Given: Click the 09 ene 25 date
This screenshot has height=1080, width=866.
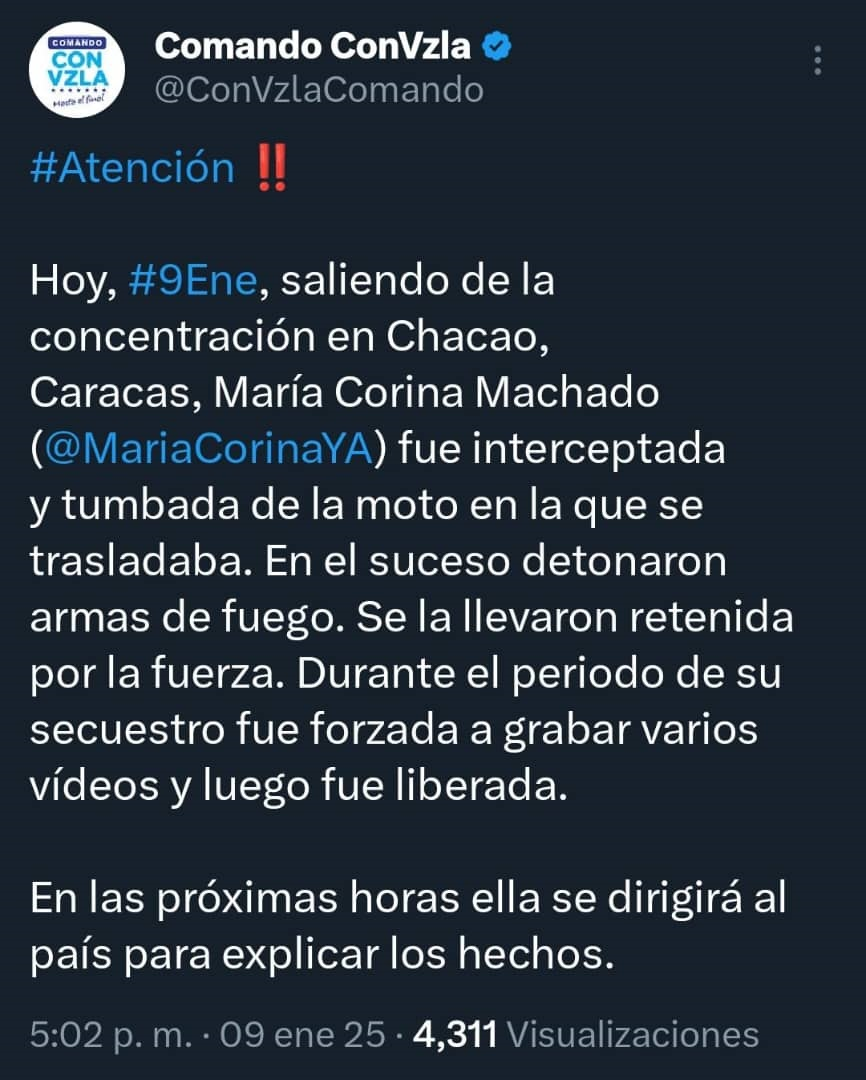Looking at the screenshot, I should tap(302, 1035).
